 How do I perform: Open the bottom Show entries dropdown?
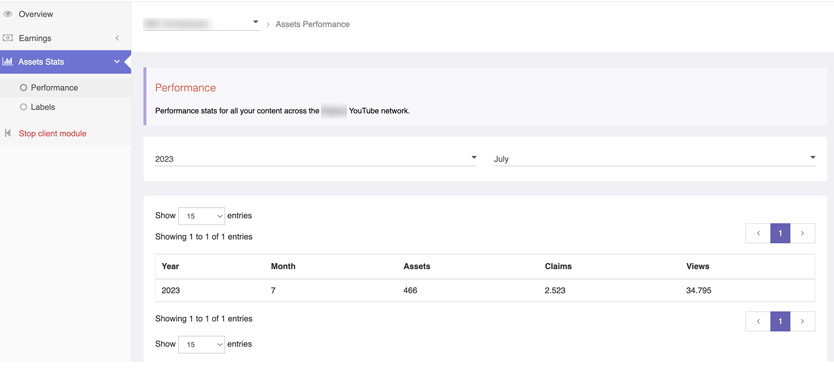(x=202, y=345)
